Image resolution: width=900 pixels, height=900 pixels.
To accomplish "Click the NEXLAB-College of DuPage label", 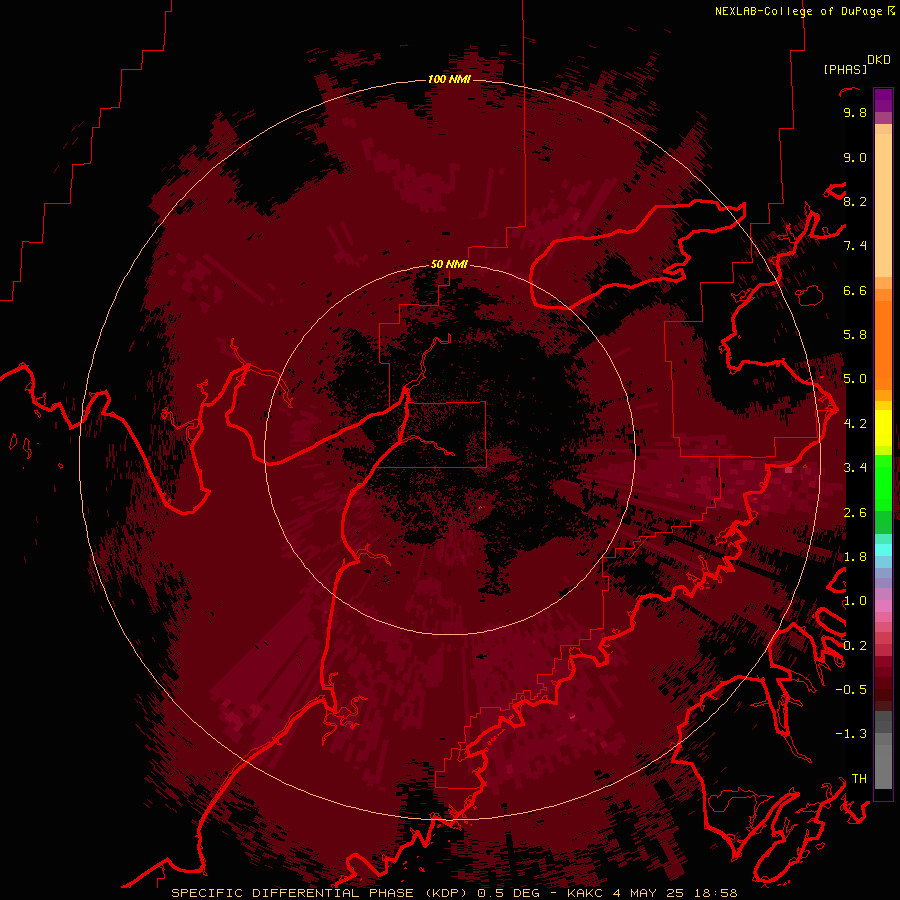I will pyautogui.click(x=800, y=11).
